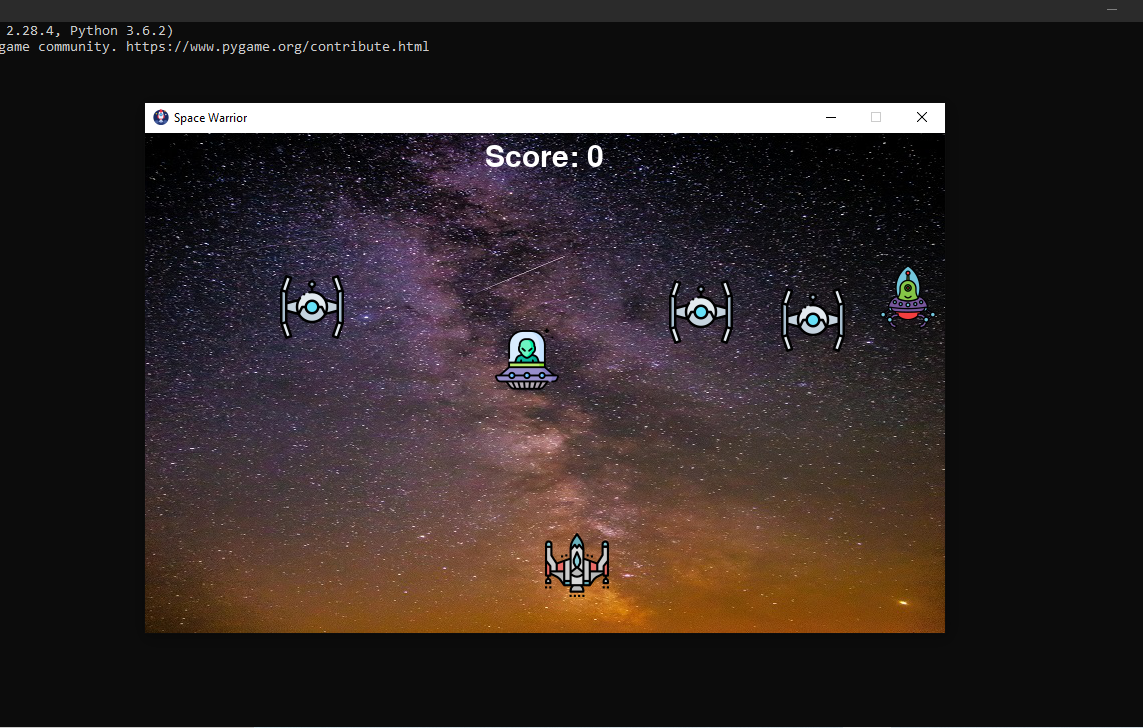1143x728 pixels.
Task: Click the Space Warrior window title
Action: pyautogui.click(x=210, y=118)
